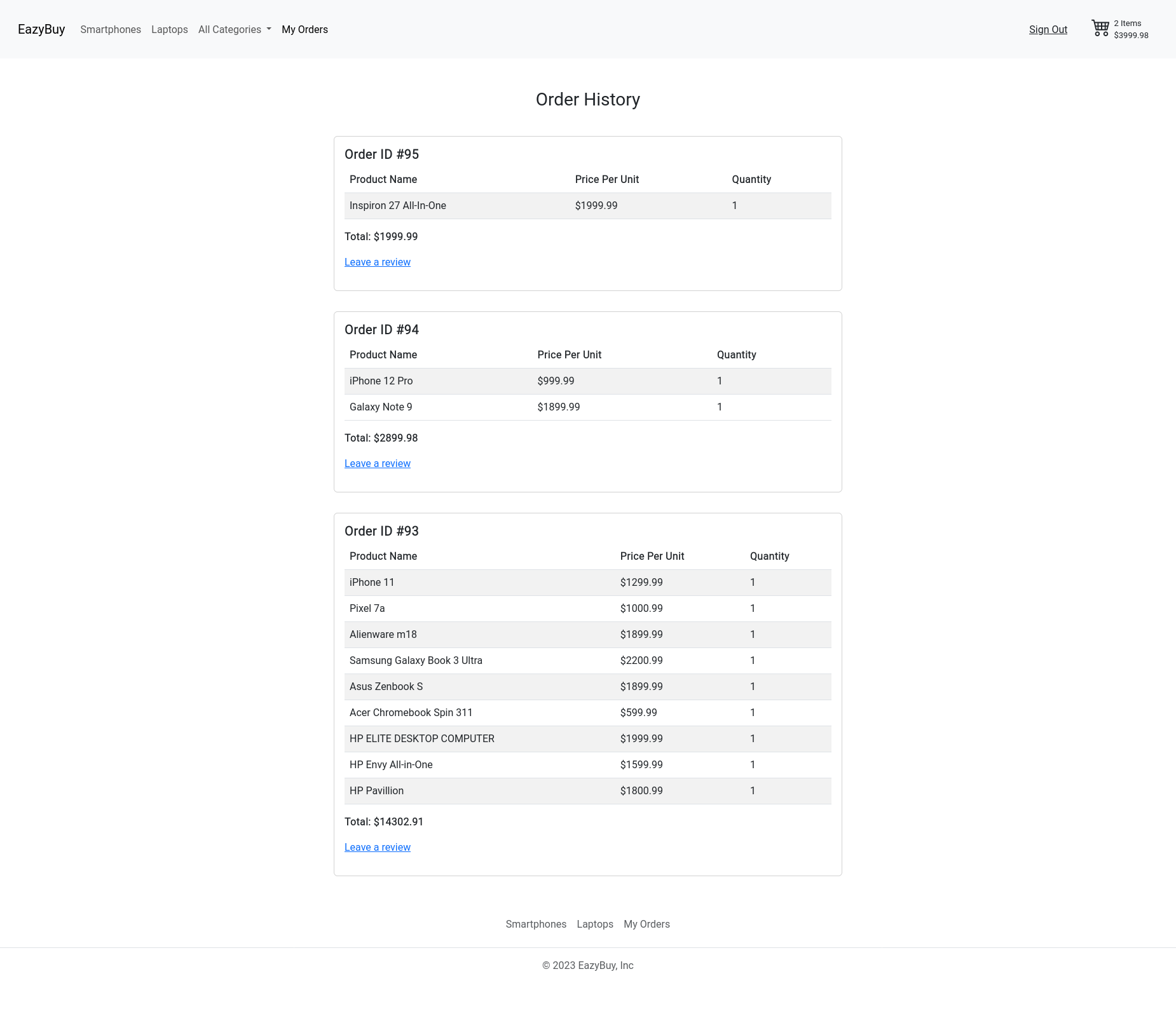
Task: Expand the All Categories dropdown
Action: pos(235,29)
